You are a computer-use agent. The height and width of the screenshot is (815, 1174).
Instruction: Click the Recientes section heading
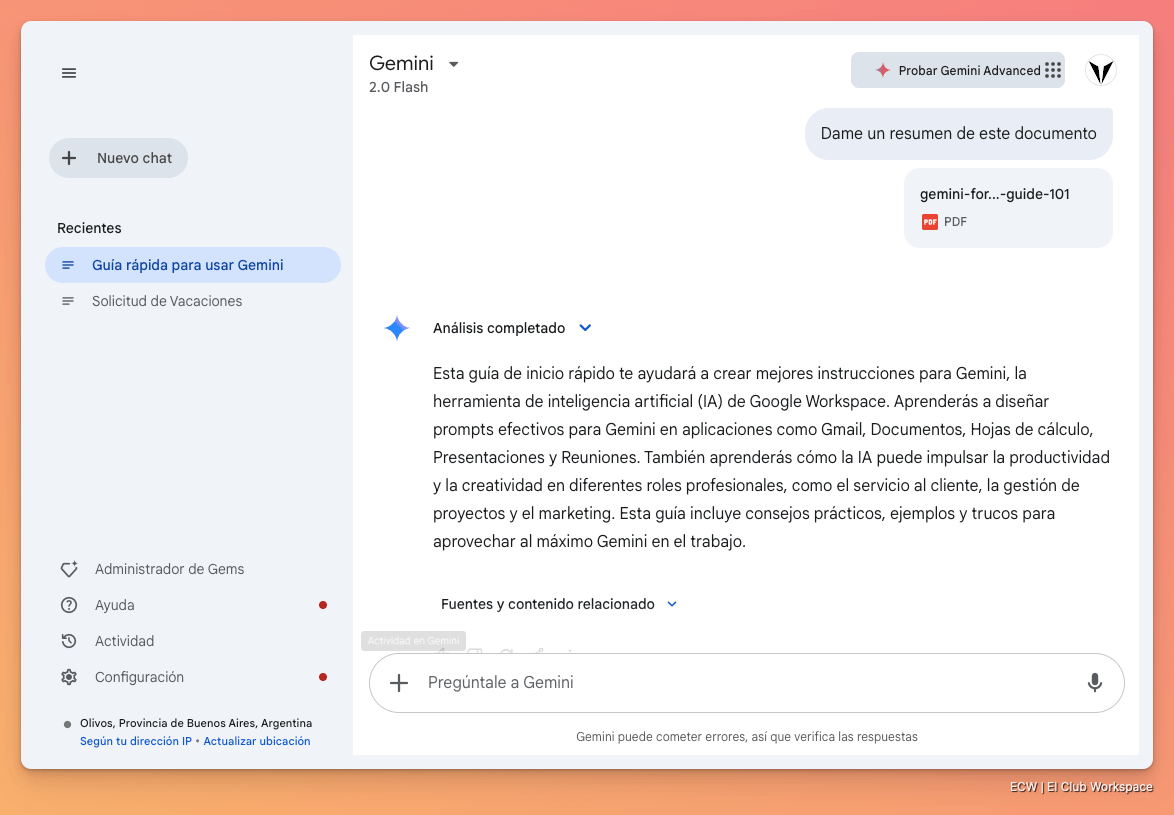pos(89,228)
